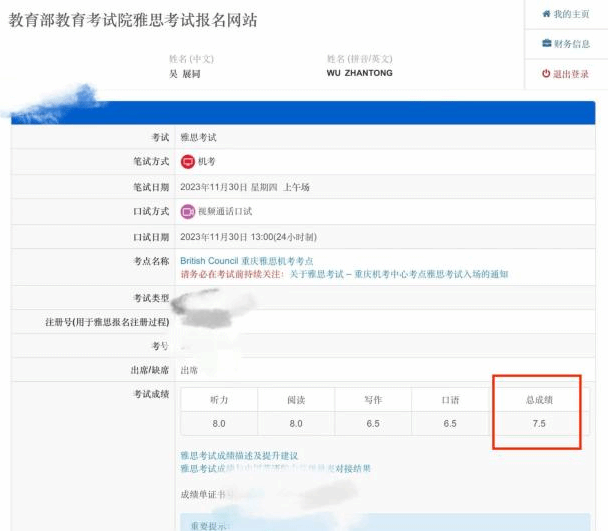Click the 口语 score 6.5 cell
This screenshot has width=608, height=531.
450,424
